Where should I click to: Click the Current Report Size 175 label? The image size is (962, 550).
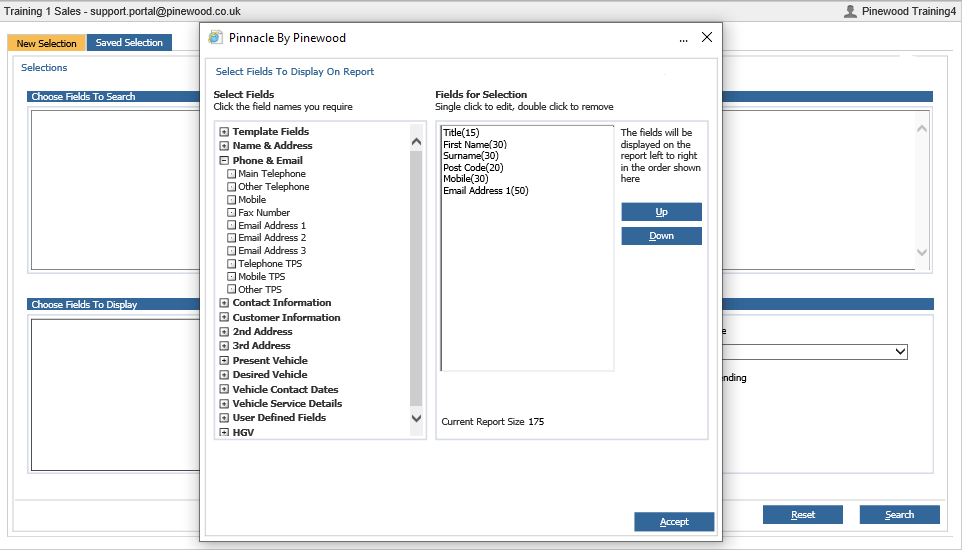[x=493, y=422]
